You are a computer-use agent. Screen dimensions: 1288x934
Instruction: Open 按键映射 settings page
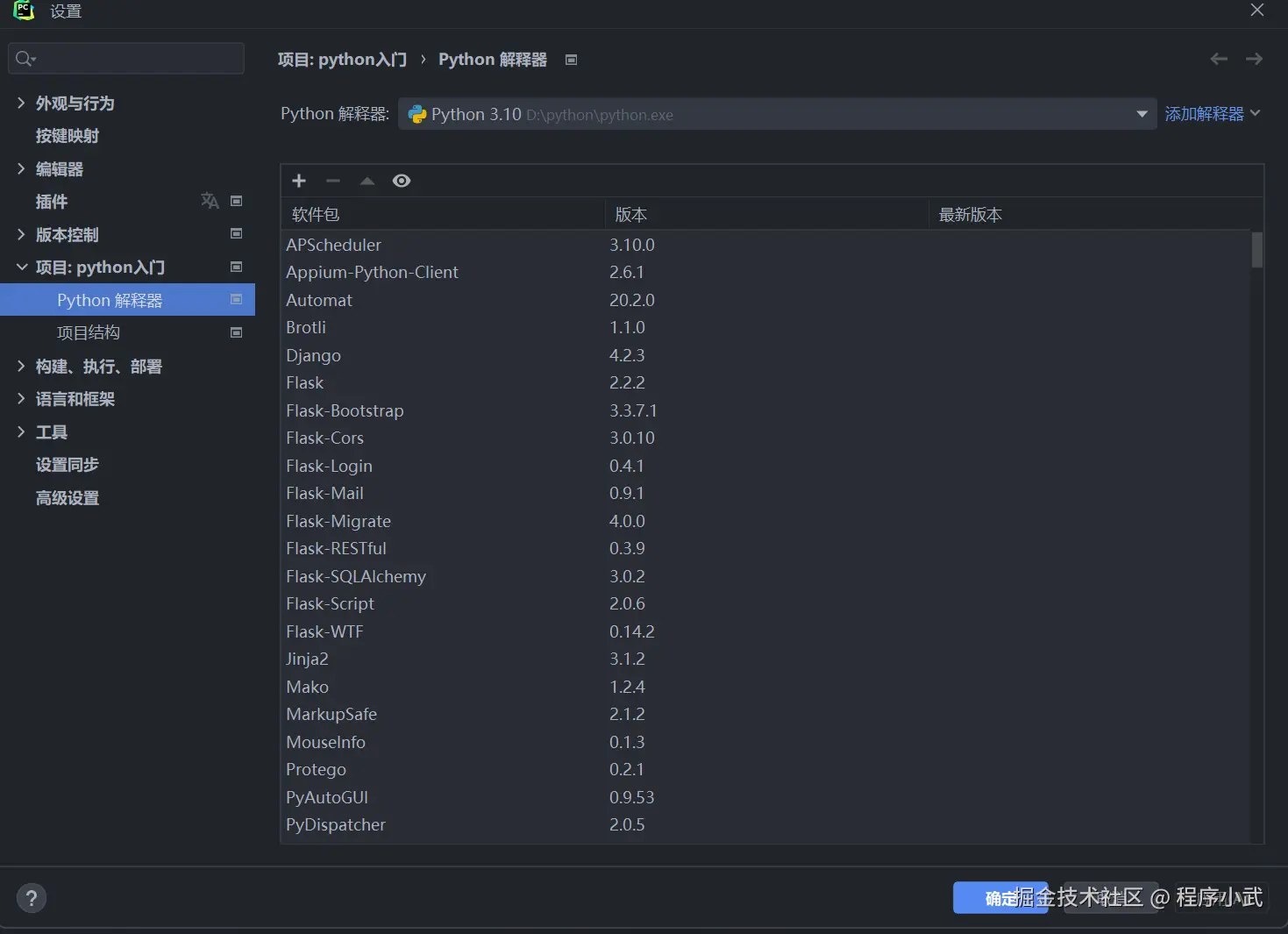coord(68,136)
